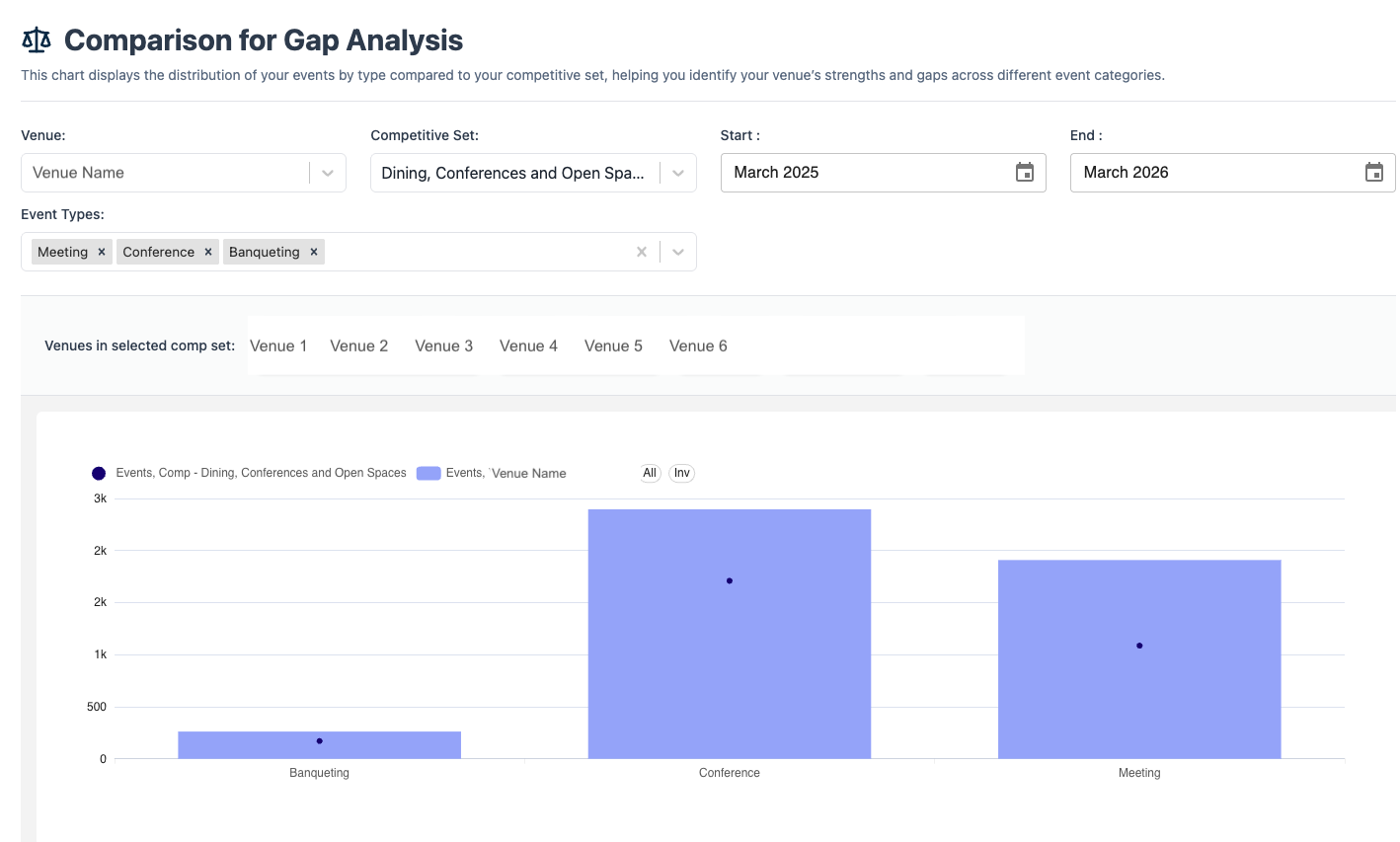The width and height of the screenshot is (1400, 842).
Task: Switch to the Venue 4 tab
Action: tap(528, 345)
